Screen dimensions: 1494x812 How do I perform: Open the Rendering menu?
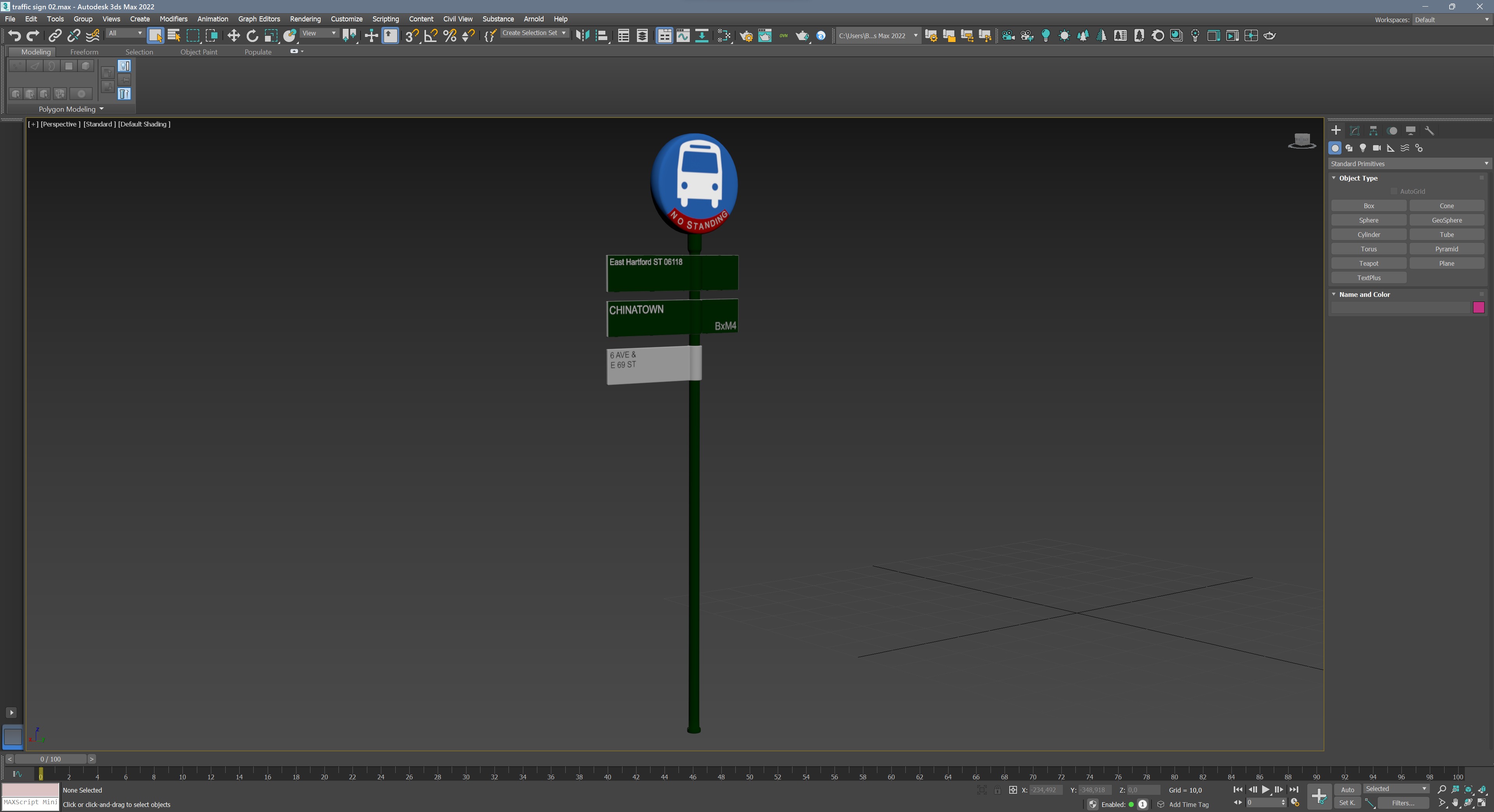305,19
